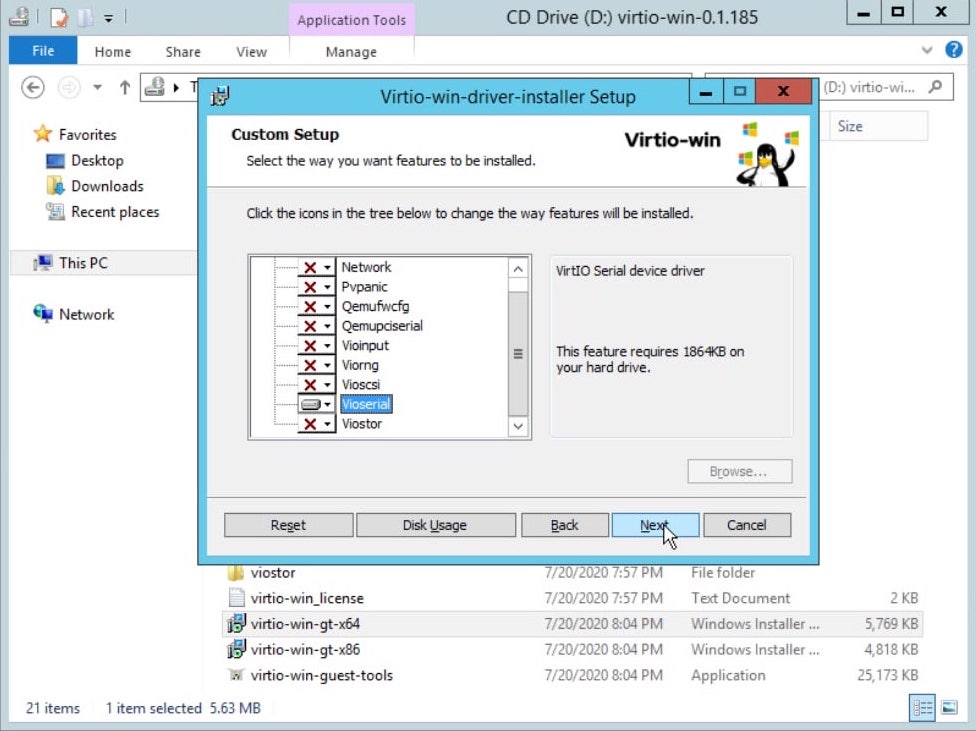Go up one folder level

click(x=125, y=87)
